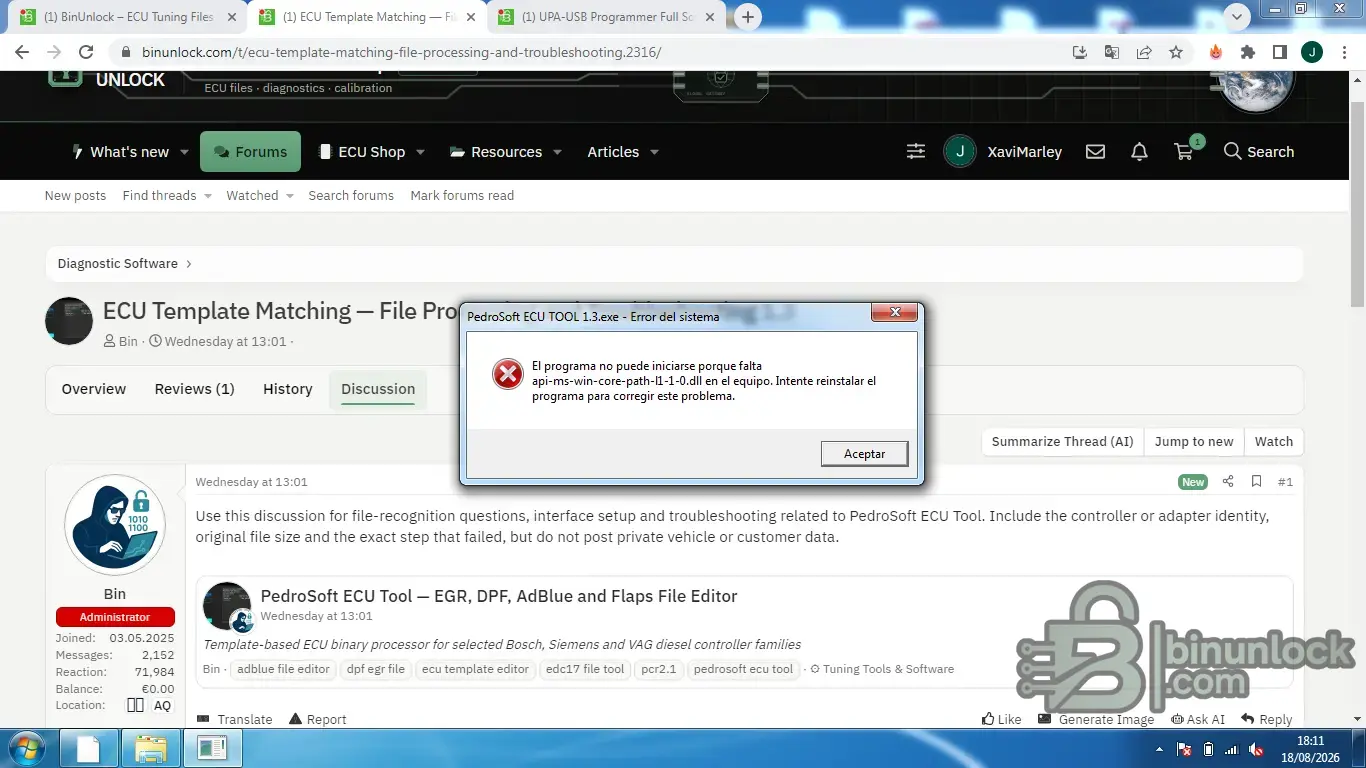Open the translate page icon
1366x768 pixels.
pos(1112,52)
